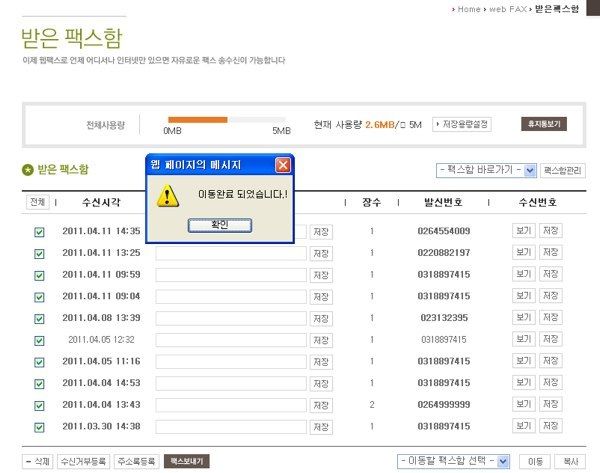Download the 2011.04.05 12:32 fax with 저장
Image resolution: width=600 pixels, height=473 pixels.
tap(551, 339)
